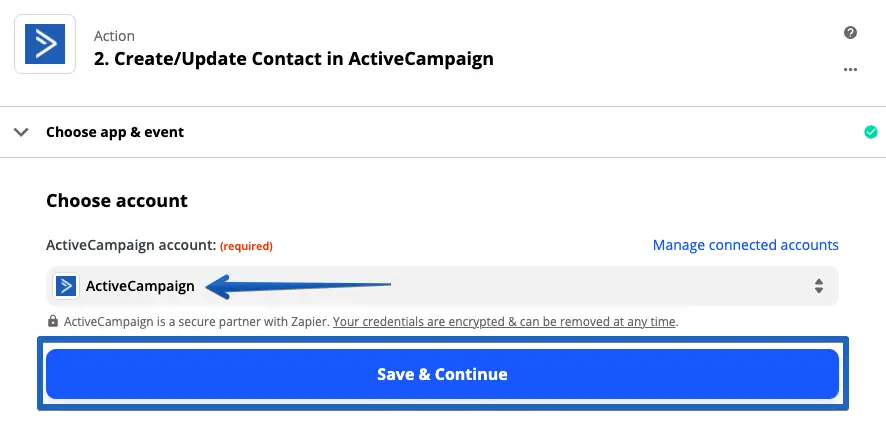Click the large ActiveCampaign app logo
Image resolution: width=886 pixels, height=445 pixels.
click(44, 45)
